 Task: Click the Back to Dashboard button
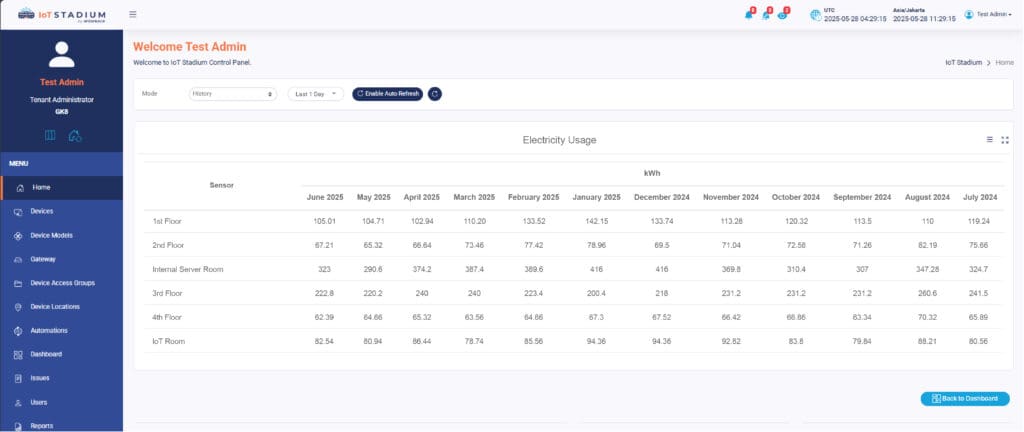point(964,398)
